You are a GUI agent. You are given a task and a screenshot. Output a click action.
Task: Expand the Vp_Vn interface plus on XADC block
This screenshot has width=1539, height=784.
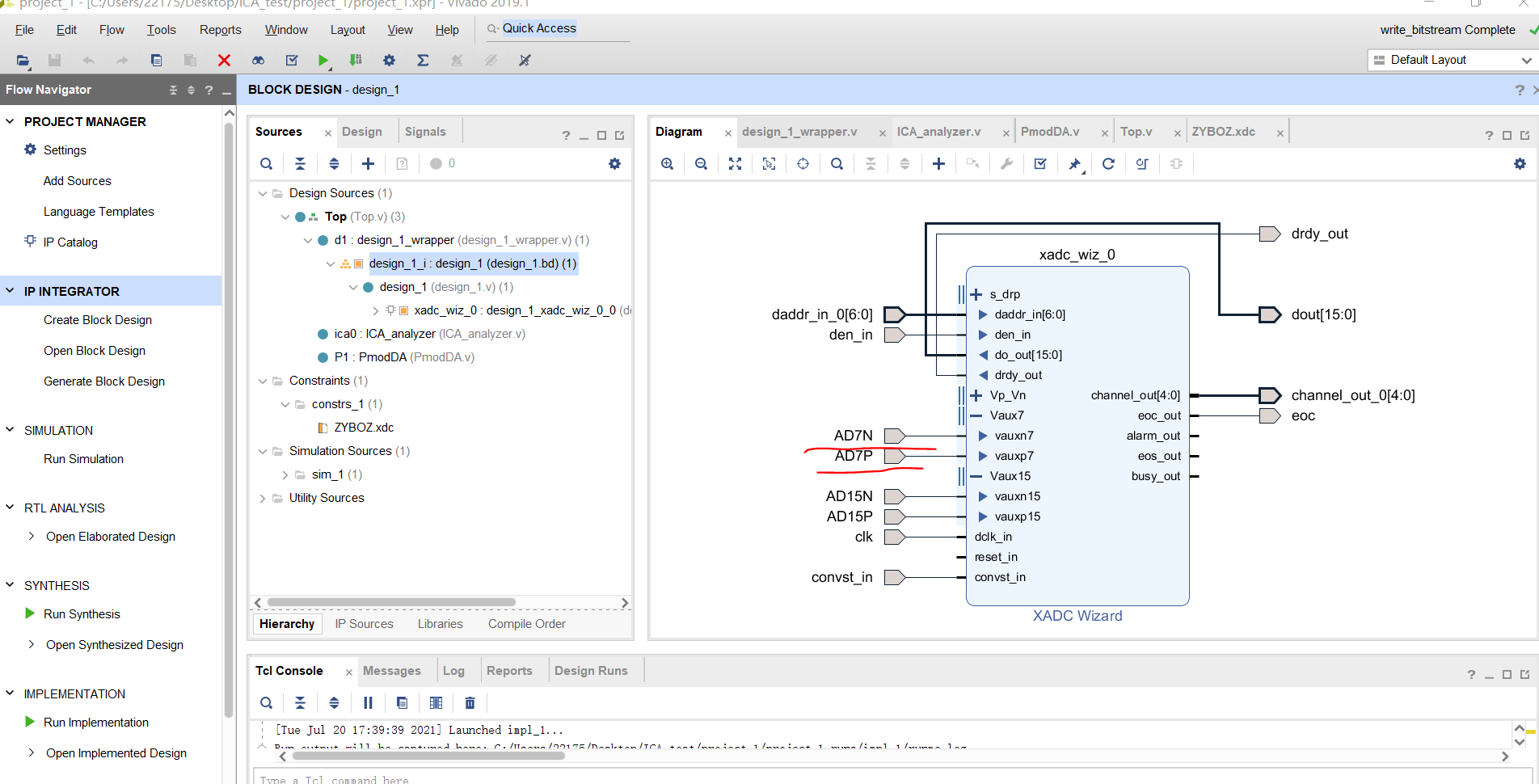click(976, 395)
